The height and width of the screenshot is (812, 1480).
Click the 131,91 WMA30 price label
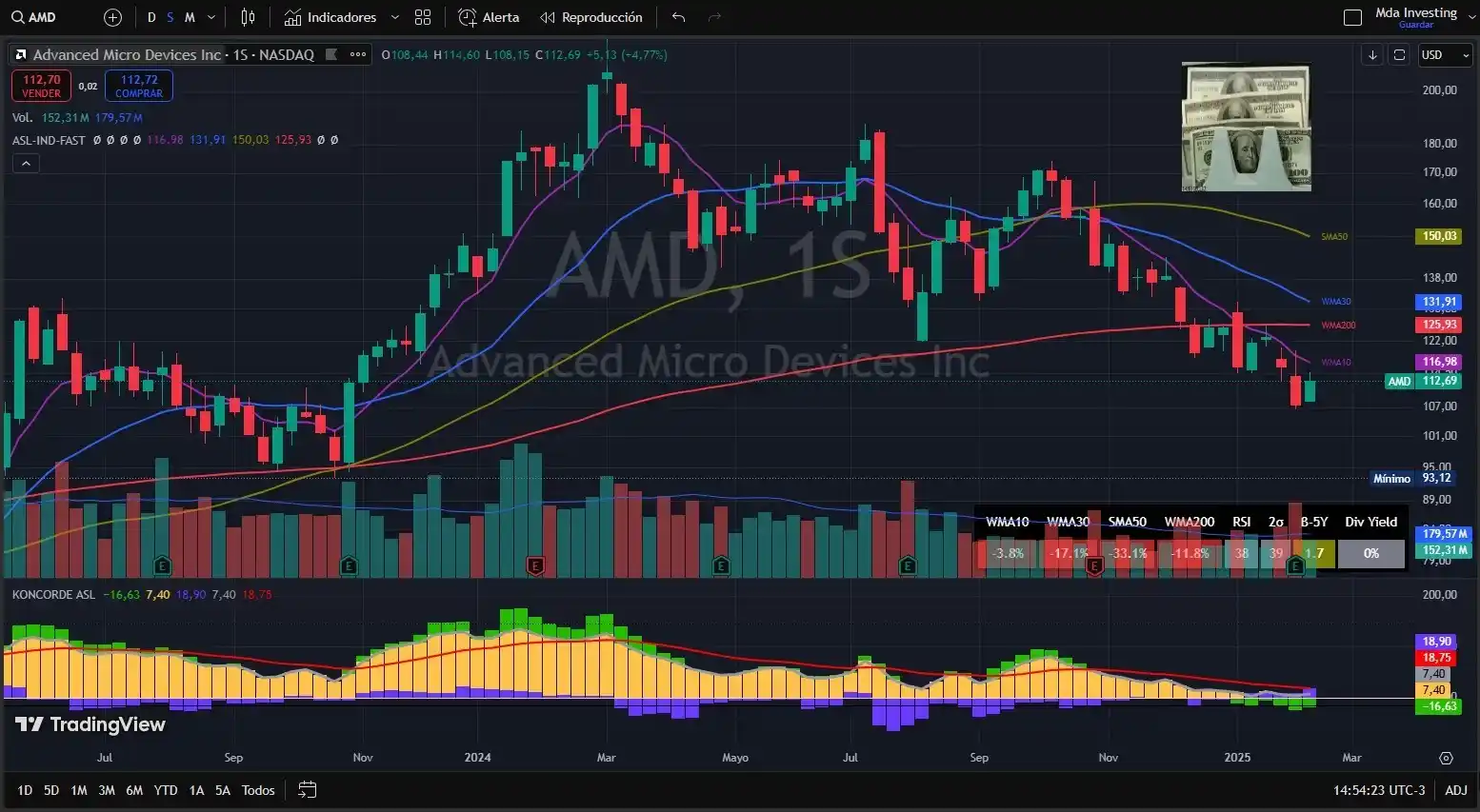tap(1439, 302)
